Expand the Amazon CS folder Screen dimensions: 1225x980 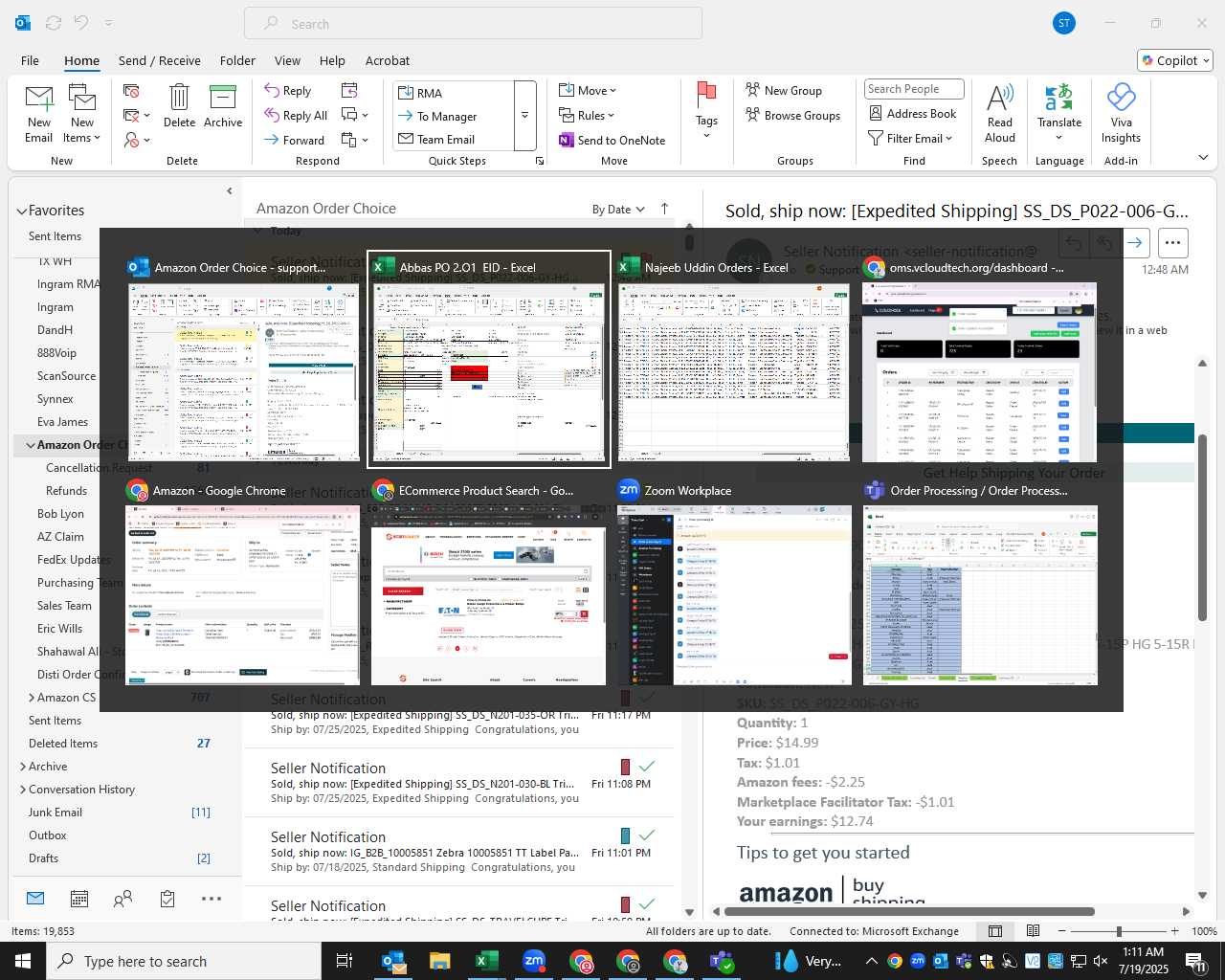[32, 698]
